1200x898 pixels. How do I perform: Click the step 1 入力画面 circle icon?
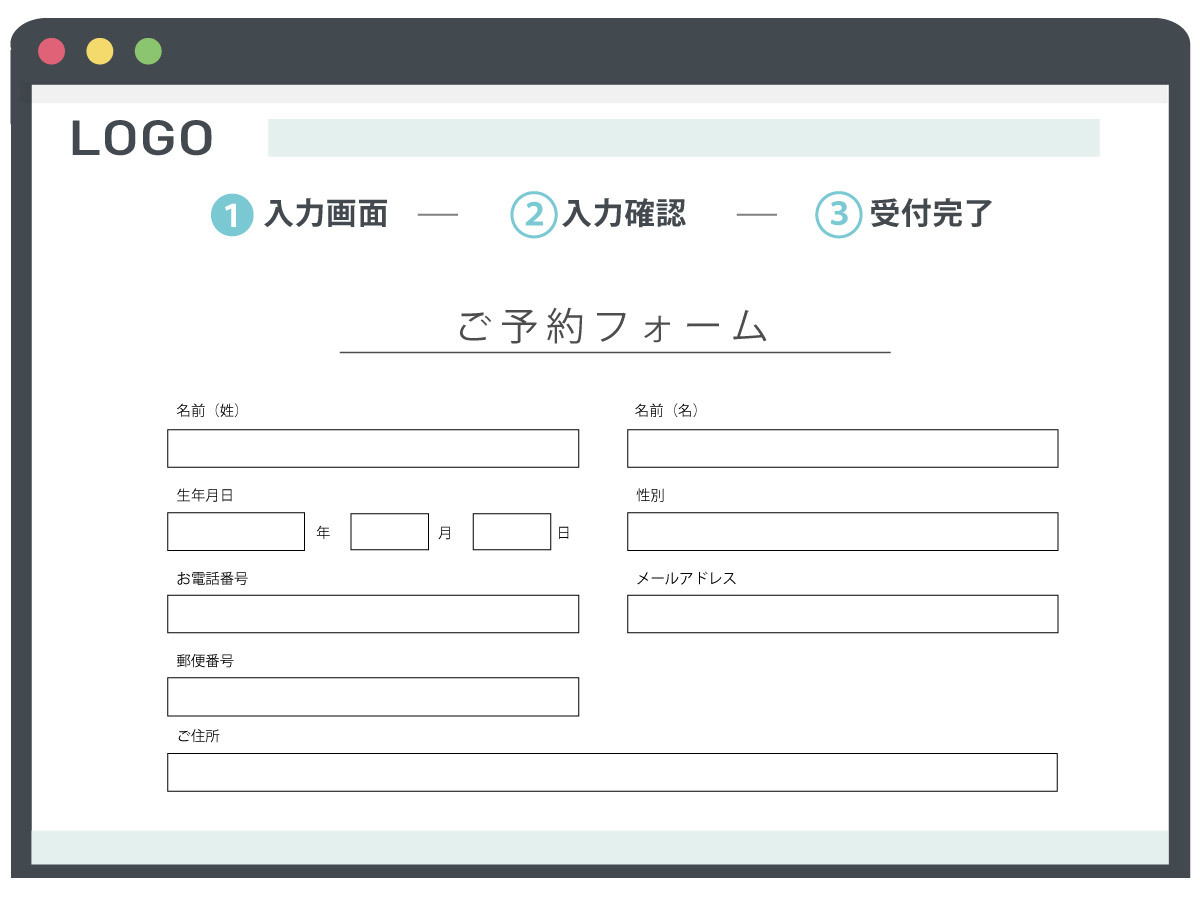tap(231, 213)
